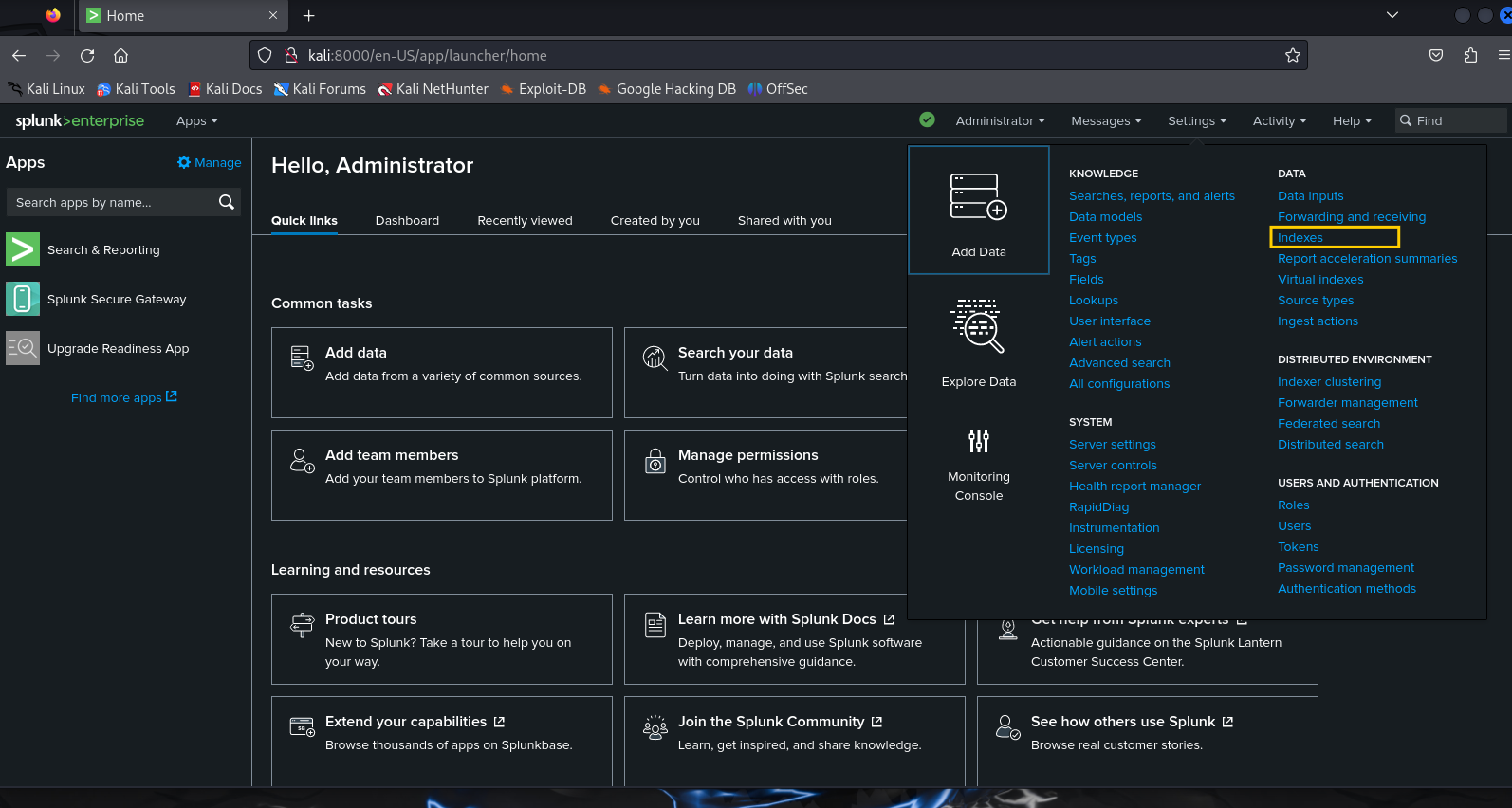
Task: Click the shield tracking protection icon
Action: (265, 55)
